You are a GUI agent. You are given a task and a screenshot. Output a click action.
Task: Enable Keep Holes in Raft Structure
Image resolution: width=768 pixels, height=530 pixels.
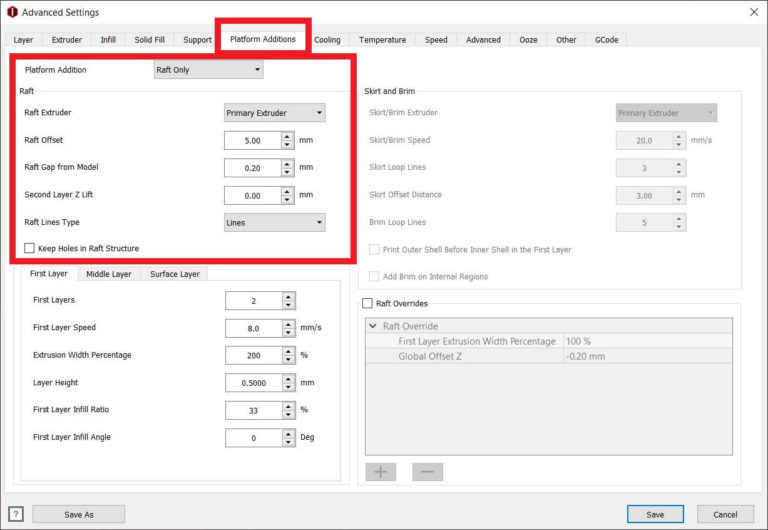tap(30, 248)
